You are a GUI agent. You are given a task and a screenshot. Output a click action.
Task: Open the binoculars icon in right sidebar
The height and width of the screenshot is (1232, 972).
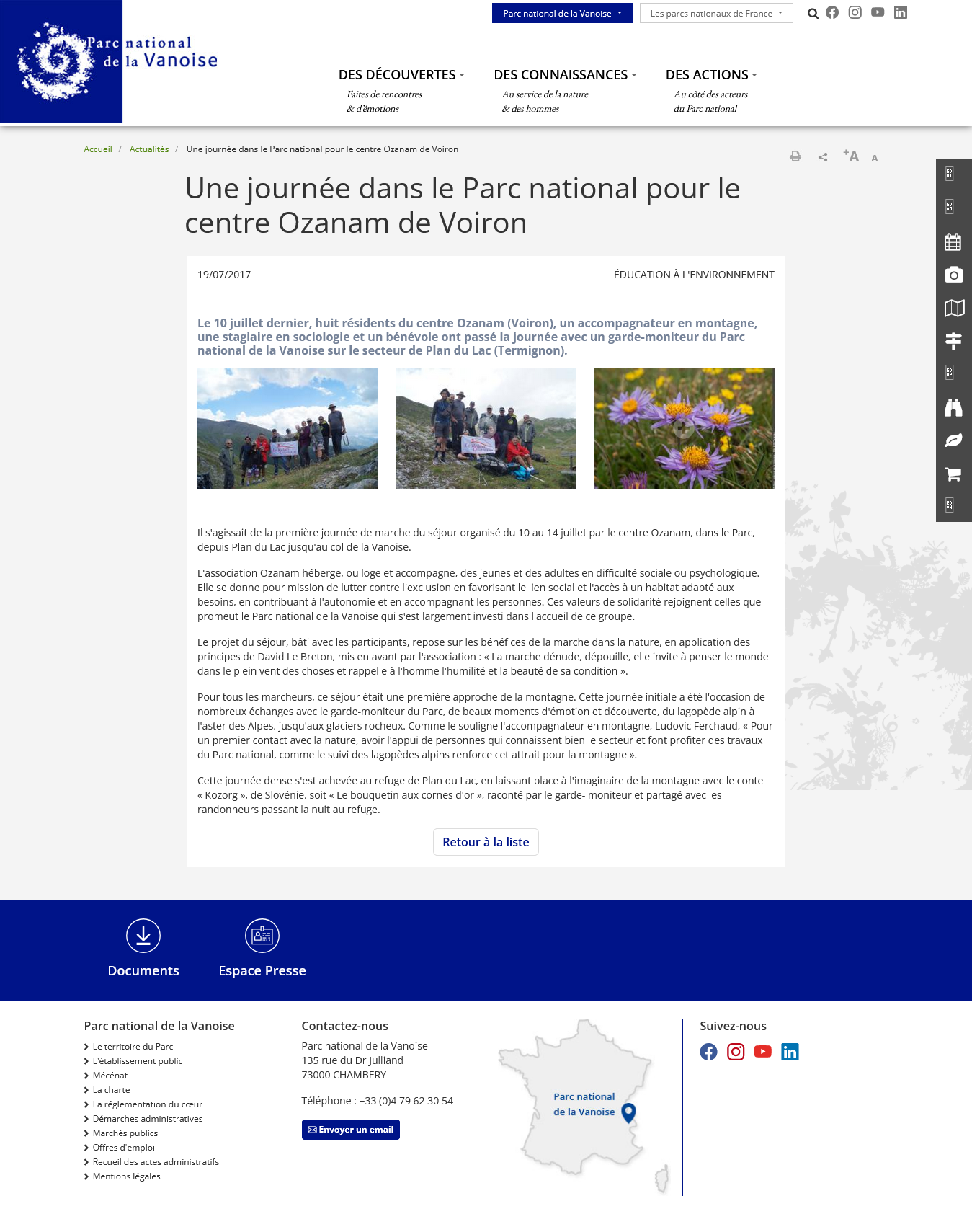[953, 408]
